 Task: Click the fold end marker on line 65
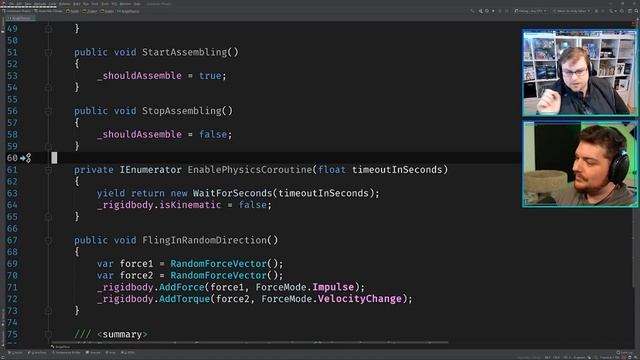48,217
